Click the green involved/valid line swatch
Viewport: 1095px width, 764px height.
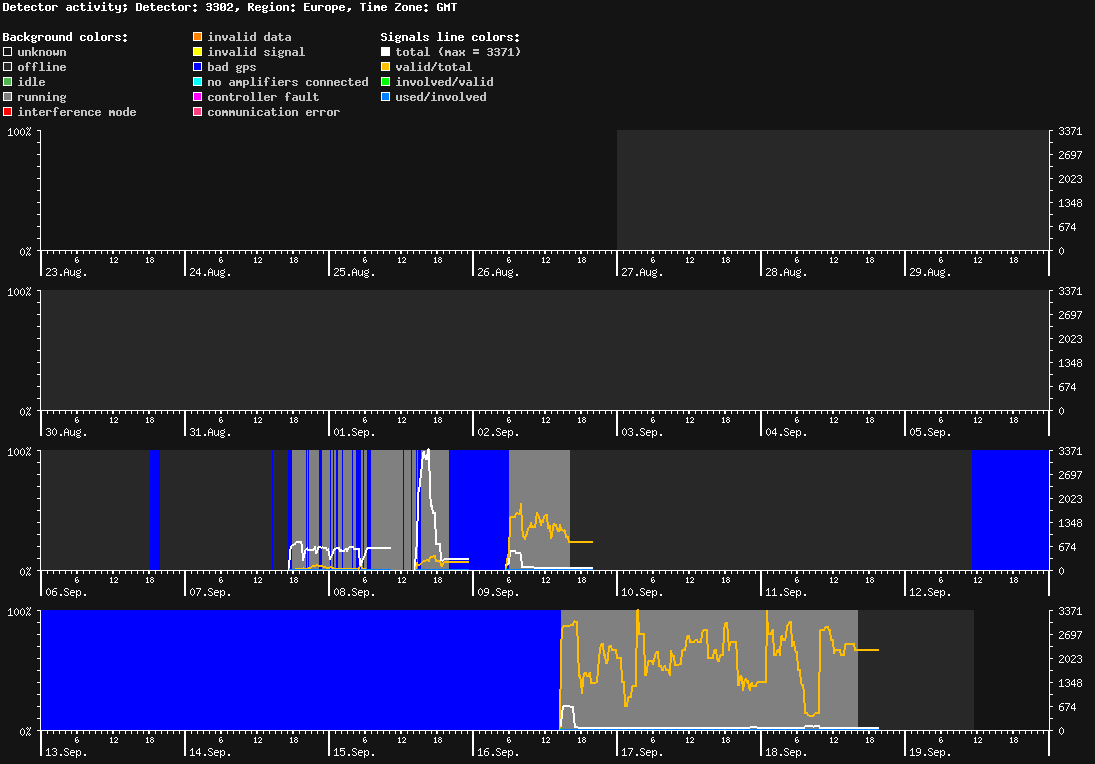click(x=385, y=82)
